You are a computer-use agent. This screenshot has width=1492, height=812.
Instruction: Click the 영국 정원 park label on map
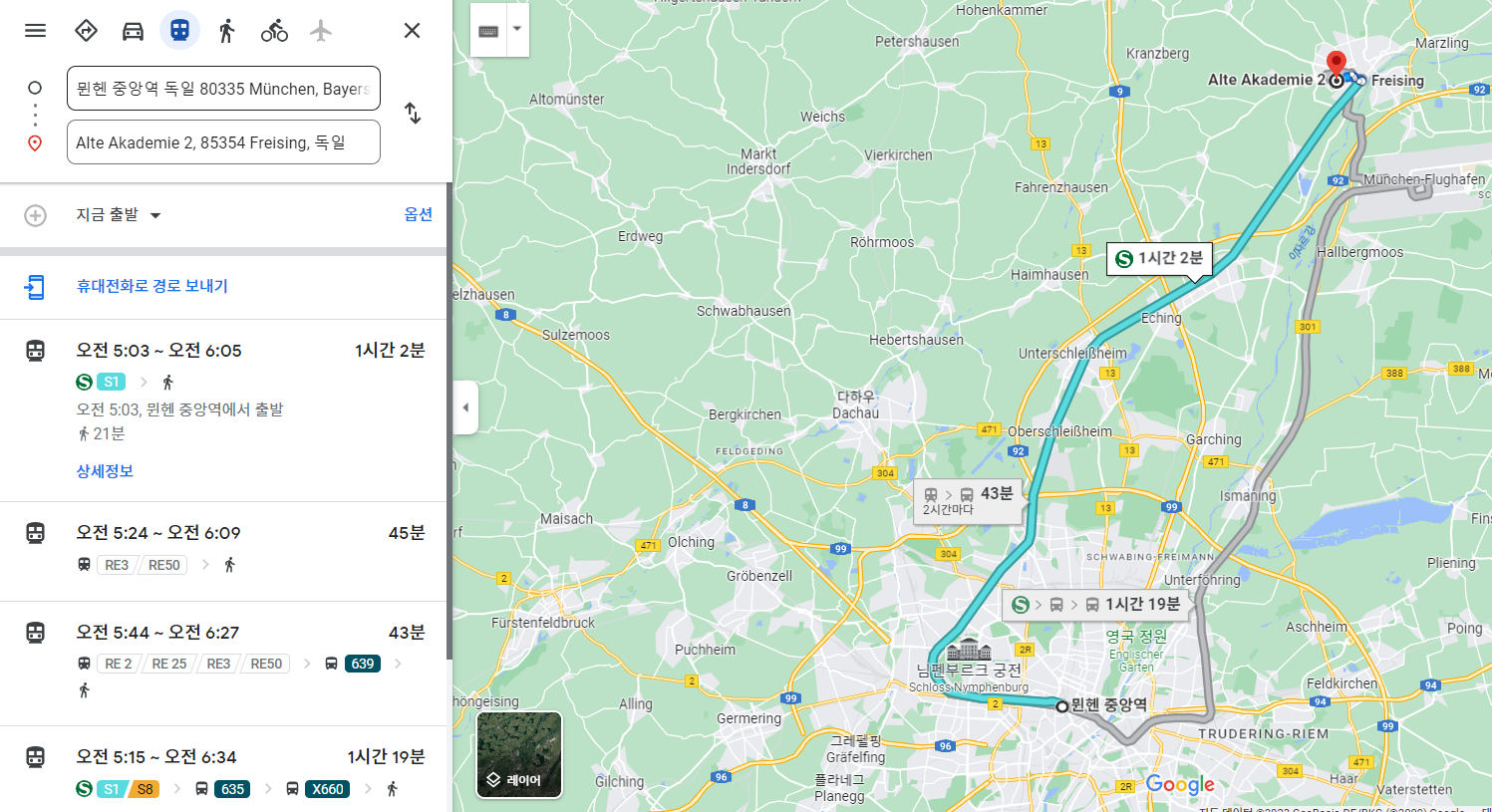[1136, 636]
